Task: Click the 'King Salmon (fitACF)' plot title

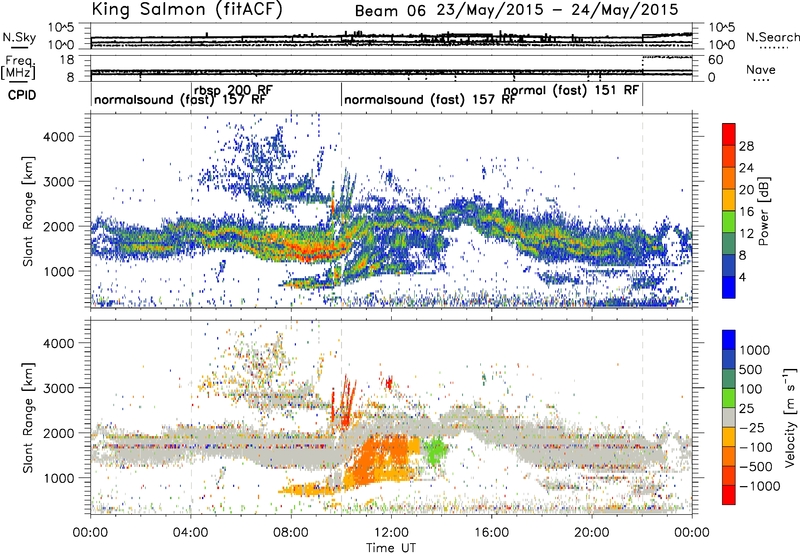Action: click(187, 9)
